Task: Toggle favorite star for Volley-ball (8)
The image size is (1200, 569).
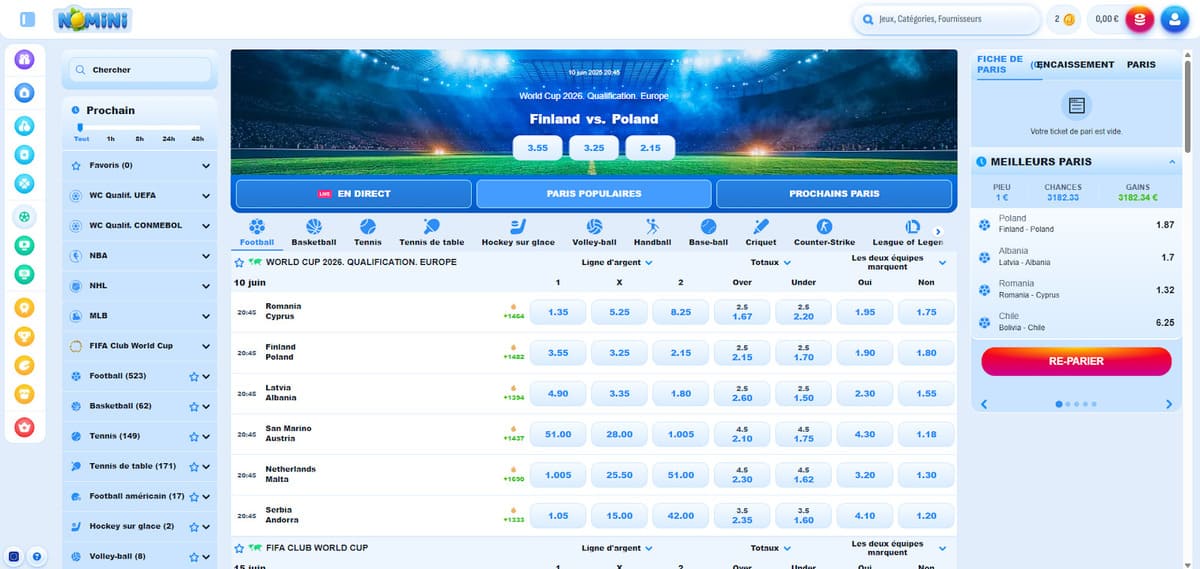Action: coord(194,557)
